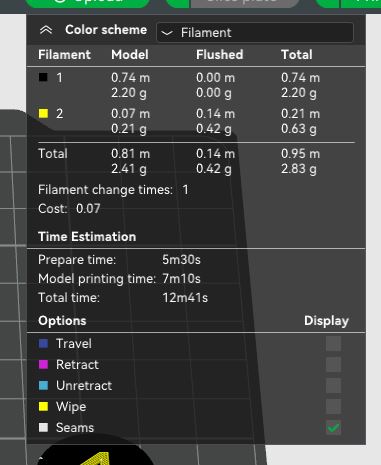The image size is (381, 465).
Task: Collapse the Color scheme panel with double-chevron icon
Action: [46, 30]
